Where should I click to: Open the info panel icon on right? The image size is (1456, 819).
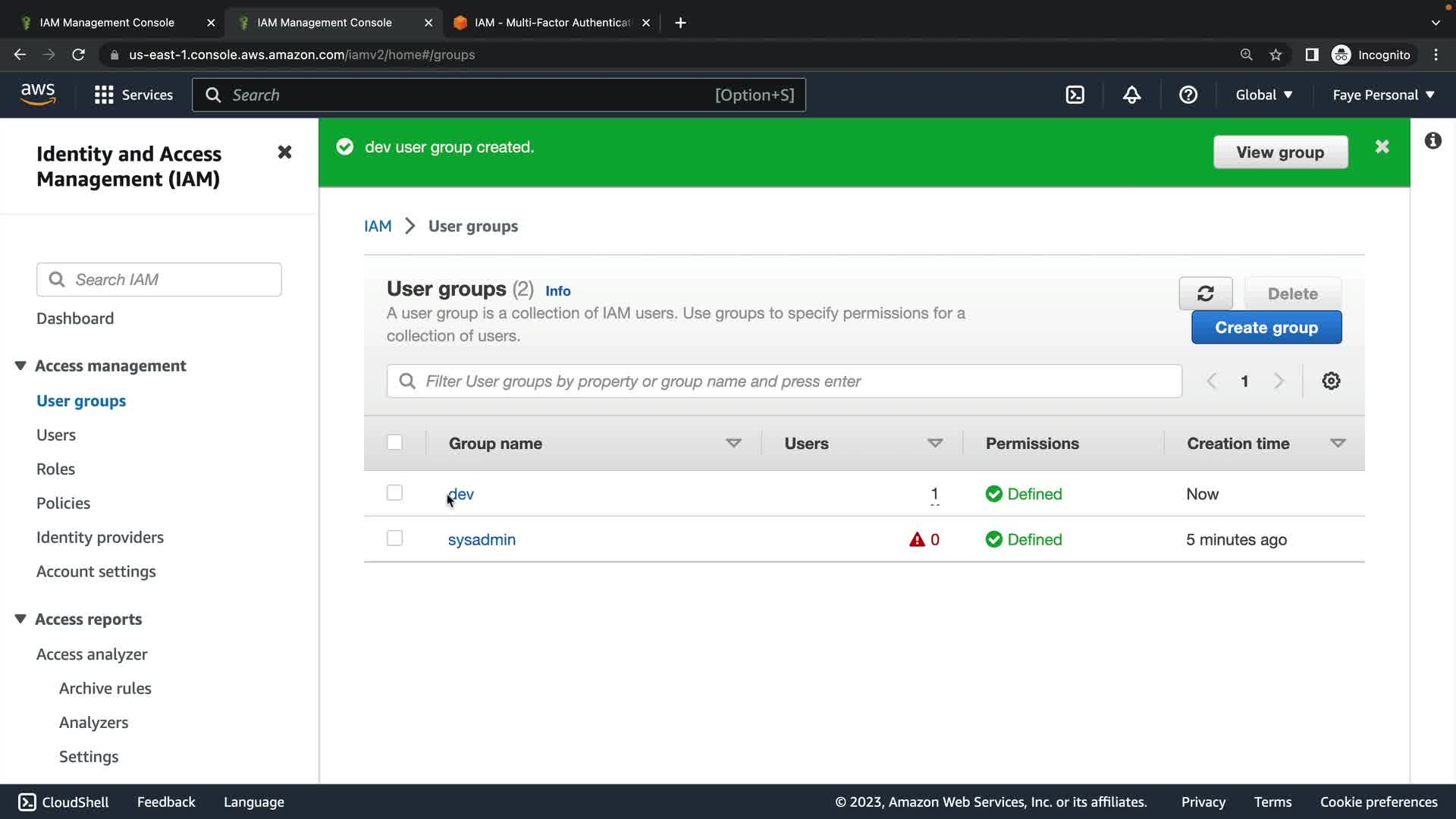tap(1432, 141)
